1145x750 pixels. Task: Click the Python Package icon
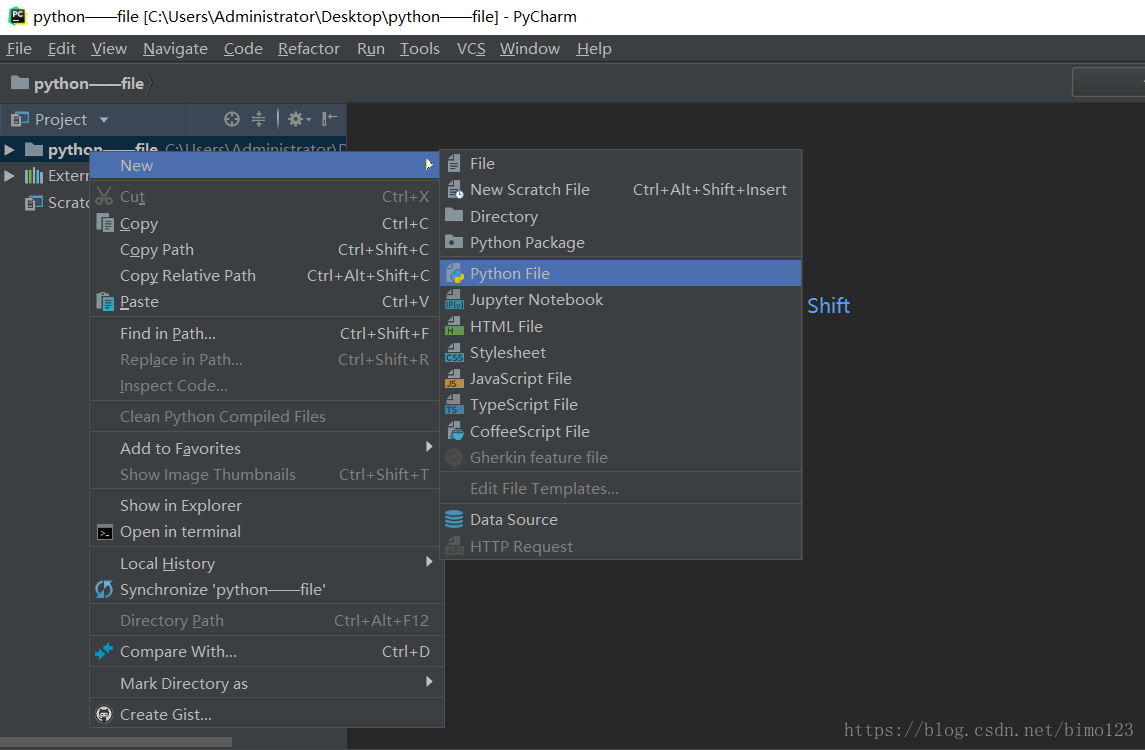454,242
